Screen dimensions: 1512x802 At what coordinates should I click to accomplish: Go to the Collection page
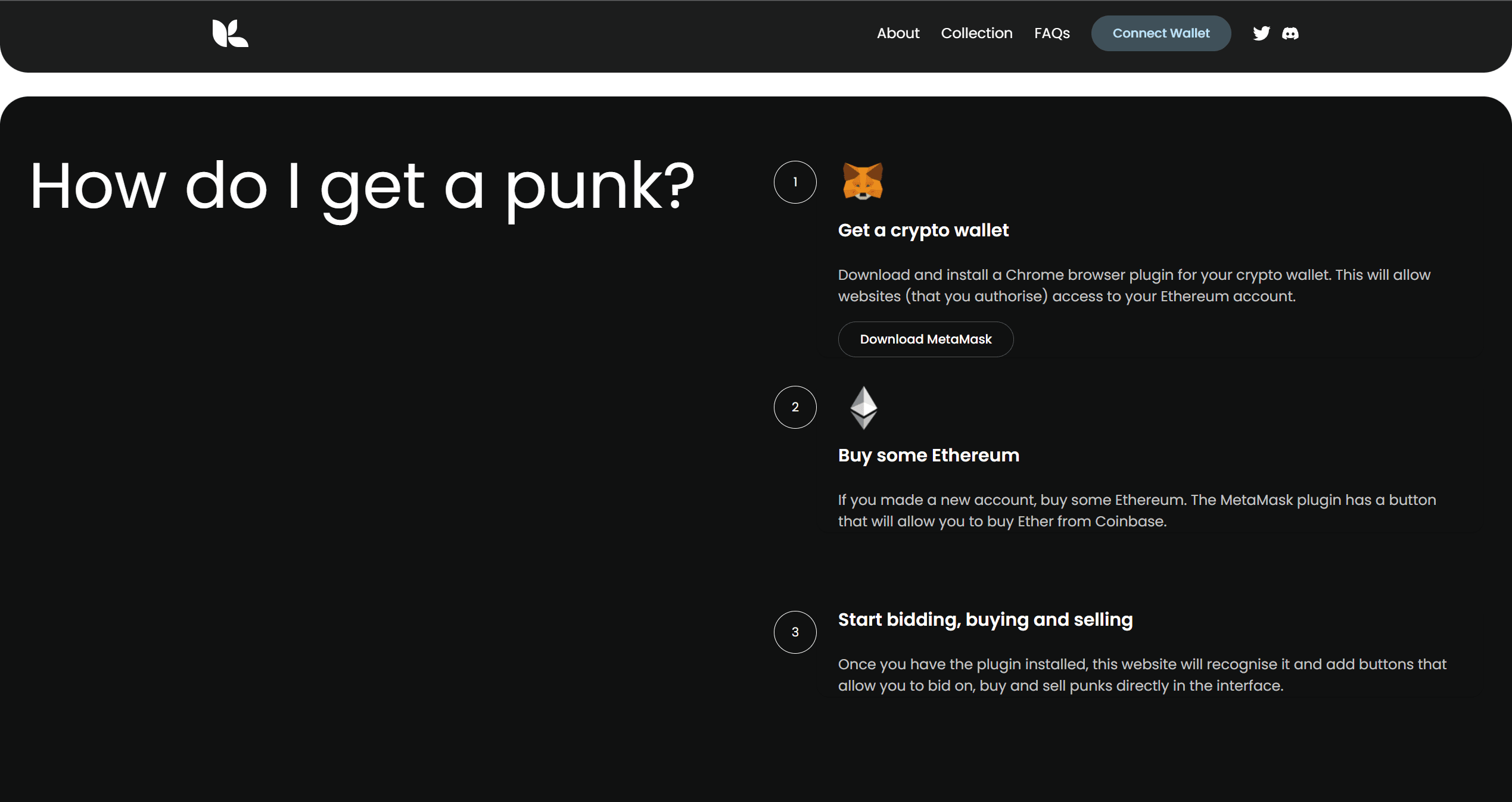976,33
